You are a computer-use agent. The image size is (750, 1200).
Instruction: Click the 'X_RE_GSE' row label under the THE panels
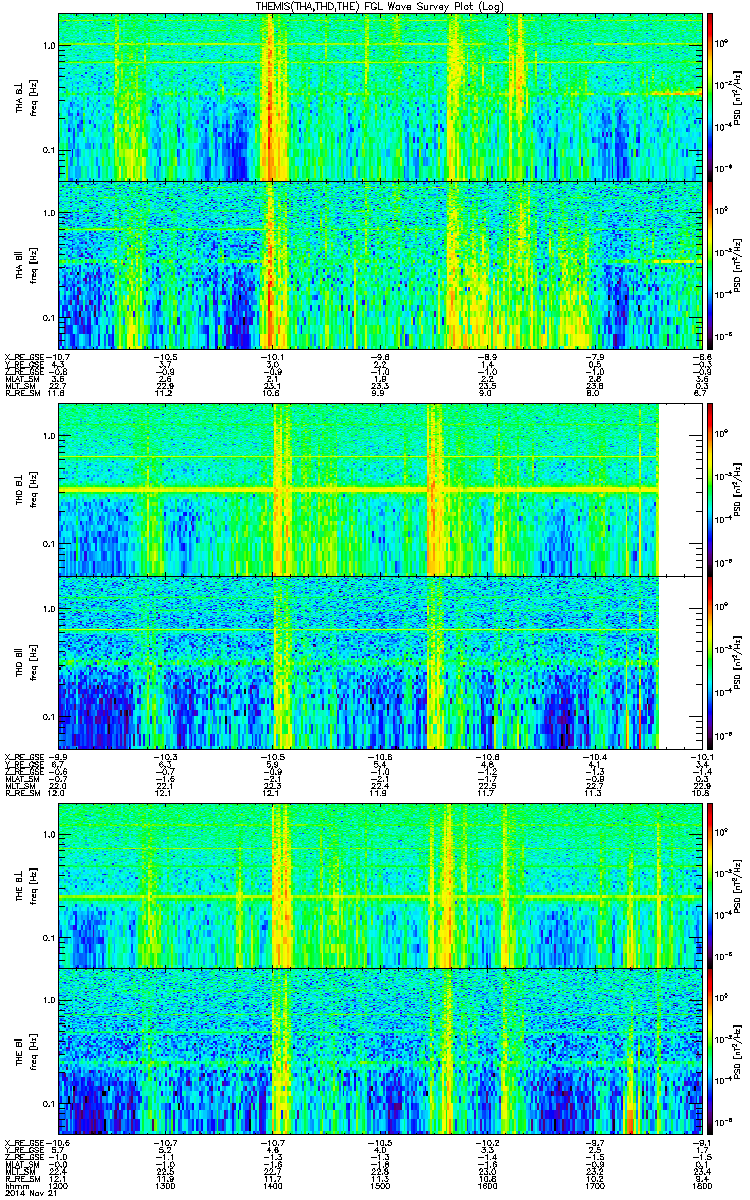[26, 1141]
